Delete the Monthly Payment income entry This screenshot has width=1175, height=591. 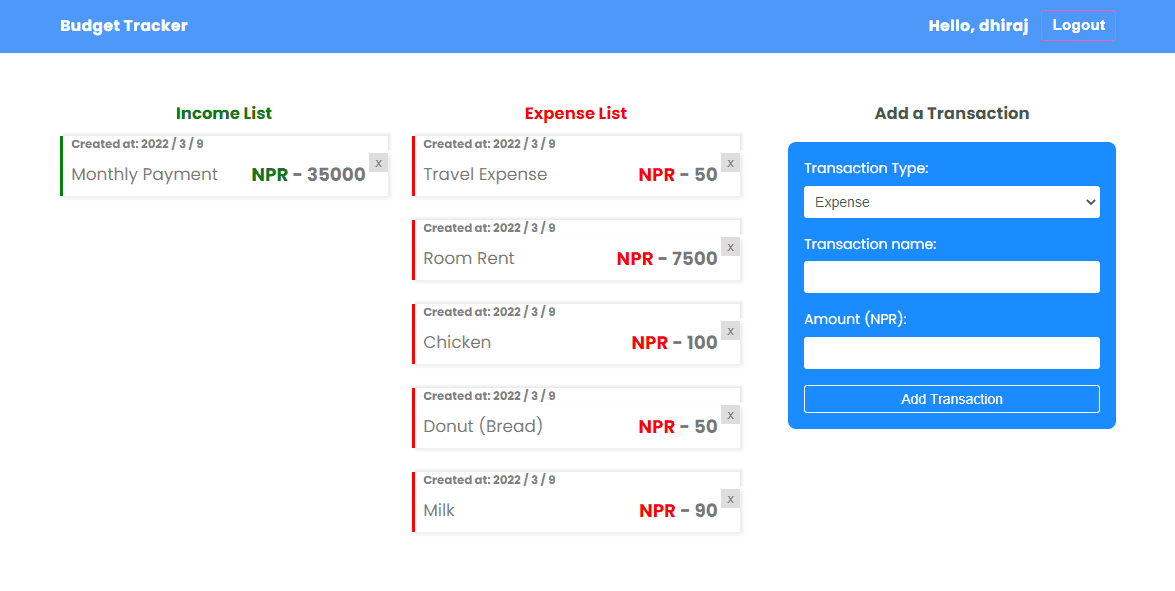(378, 162)
